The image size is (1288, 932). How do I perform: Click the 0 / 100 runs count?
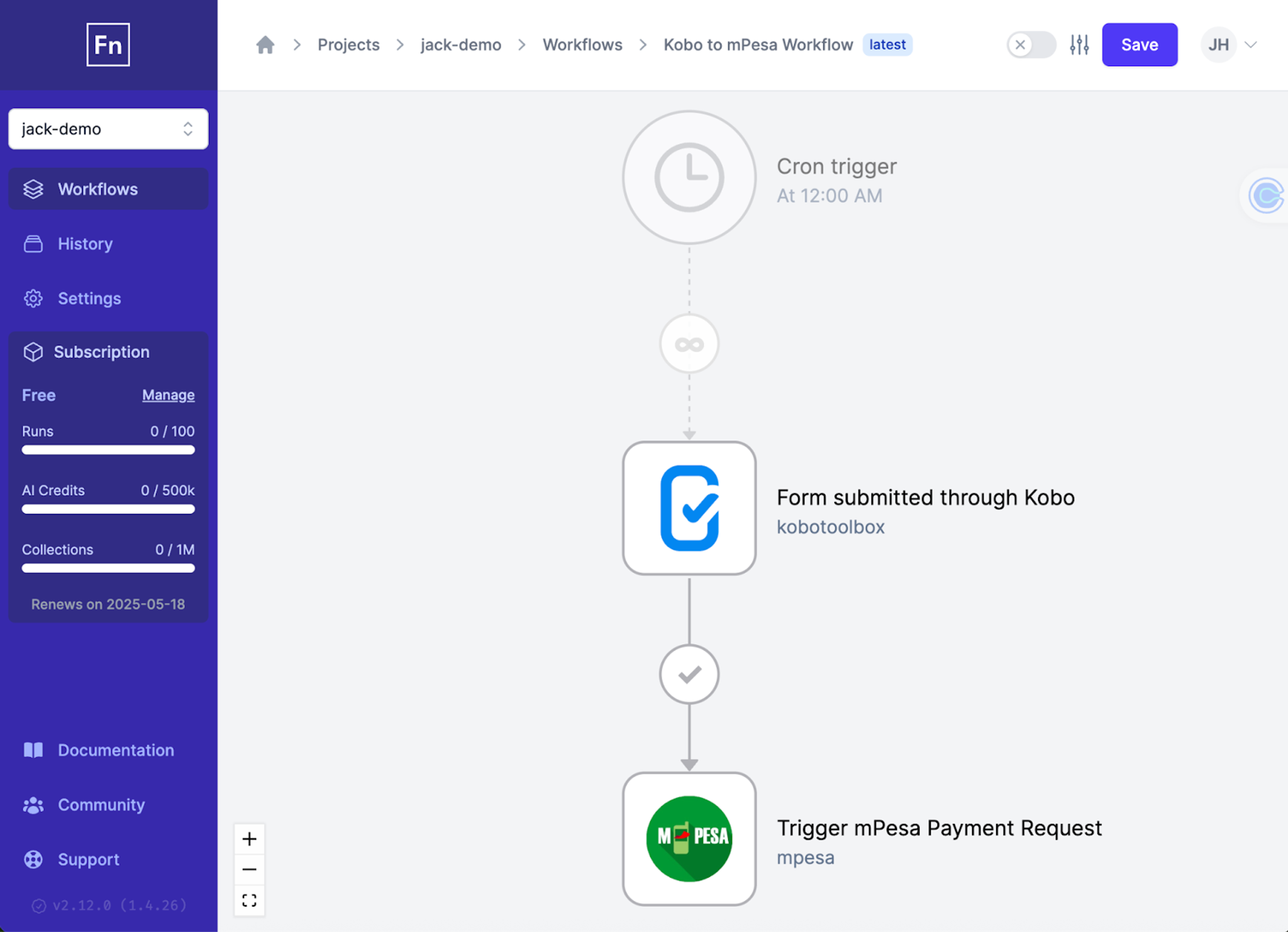[x=172, y=431]
